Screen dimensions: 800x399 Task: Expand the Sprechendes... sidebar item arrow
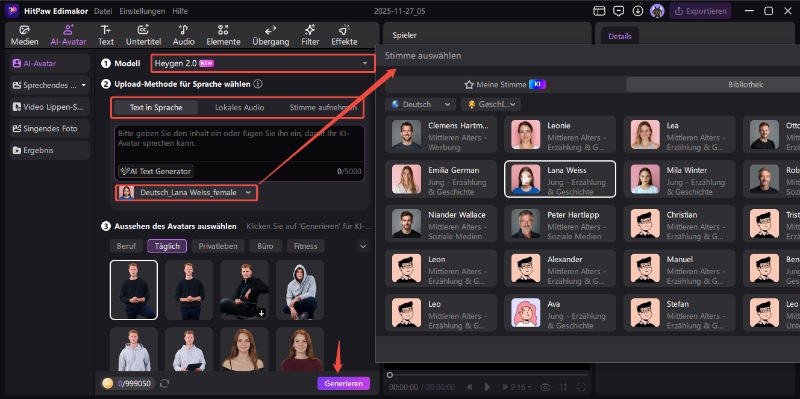[84, 85]
